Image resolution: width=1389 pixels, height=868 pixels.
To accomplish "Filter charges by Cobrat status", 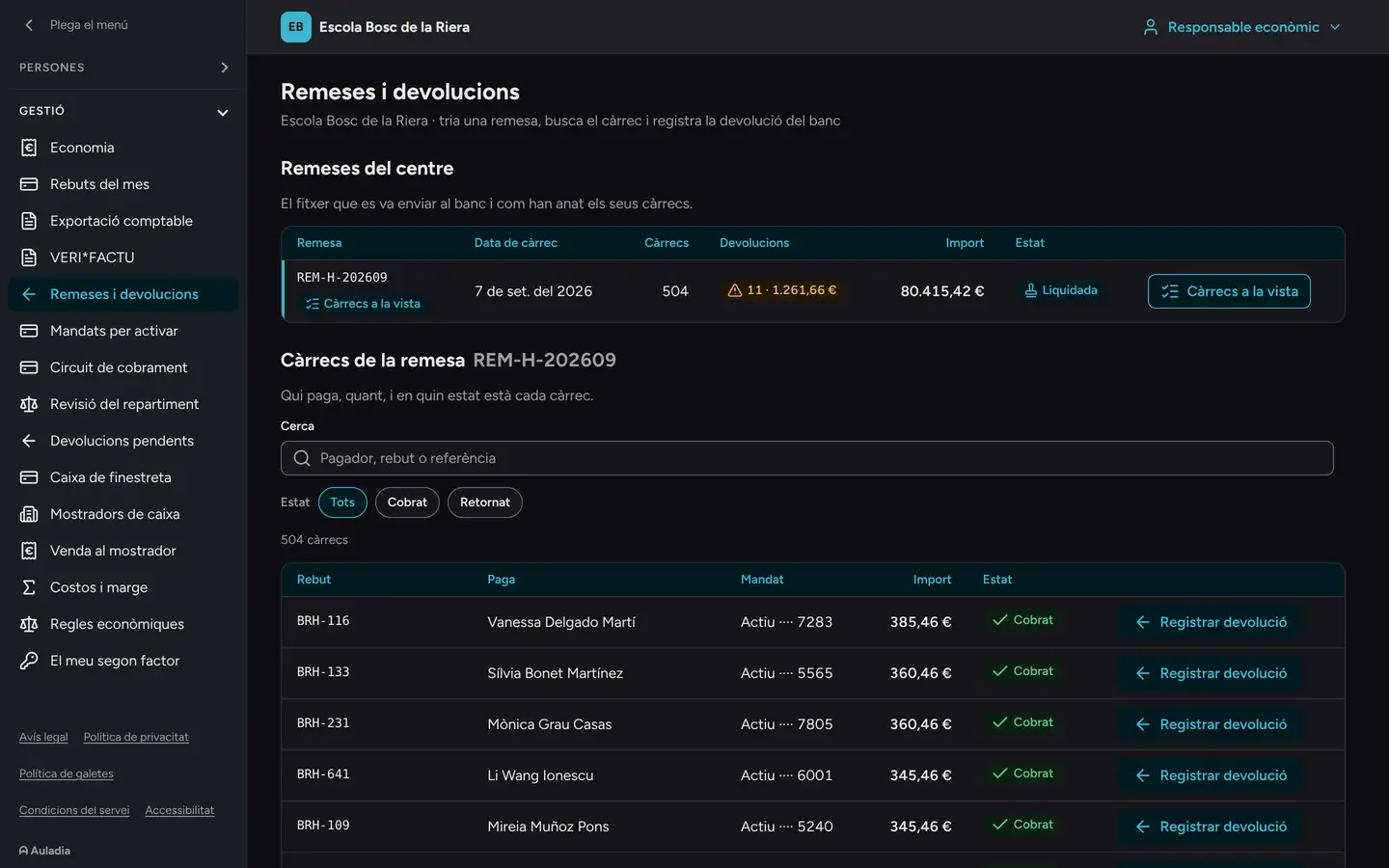I will pos(407,502).
